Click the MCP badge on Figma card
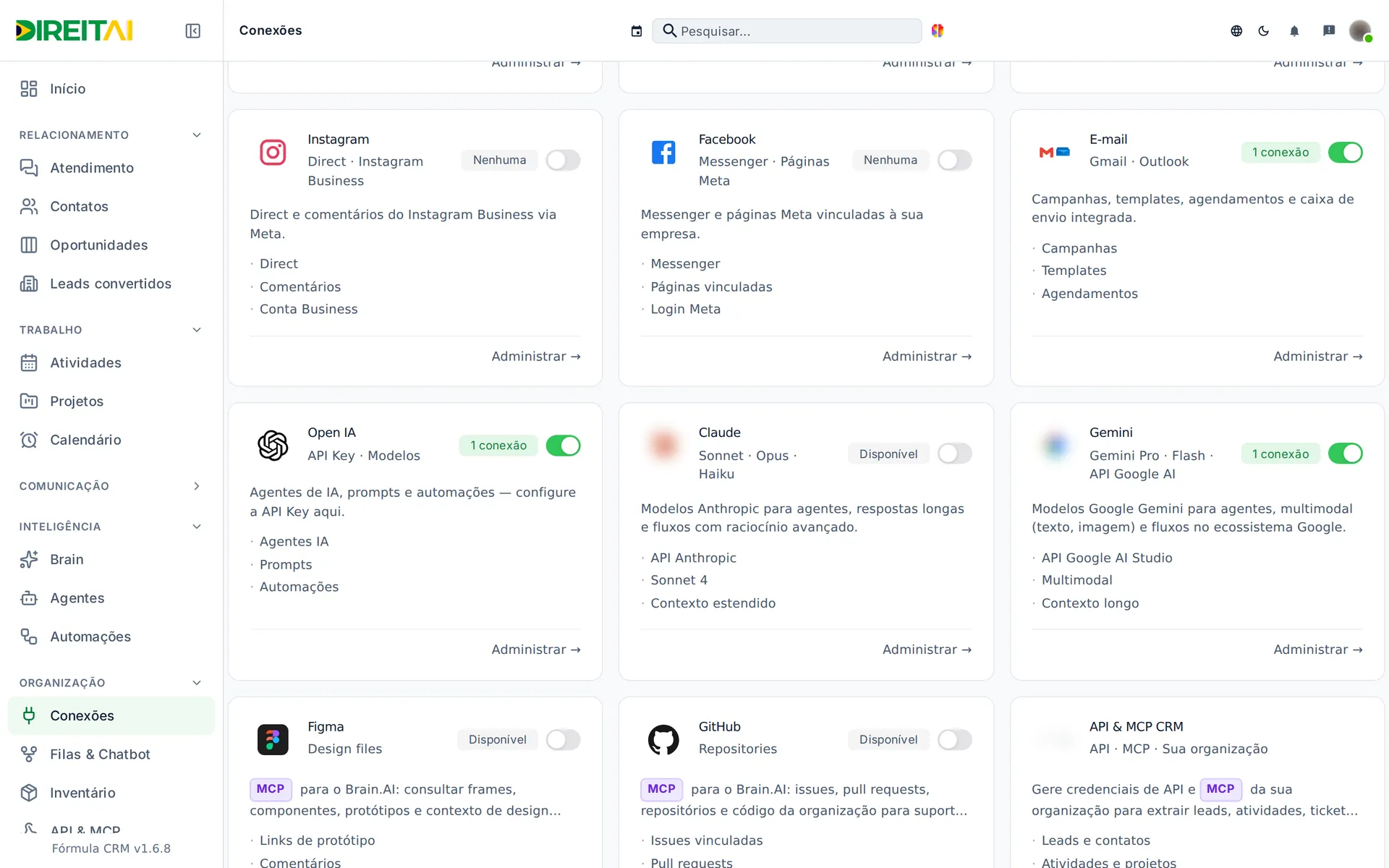The width and height of the screenshot is (1389, 868). click(x=271, y=789)
